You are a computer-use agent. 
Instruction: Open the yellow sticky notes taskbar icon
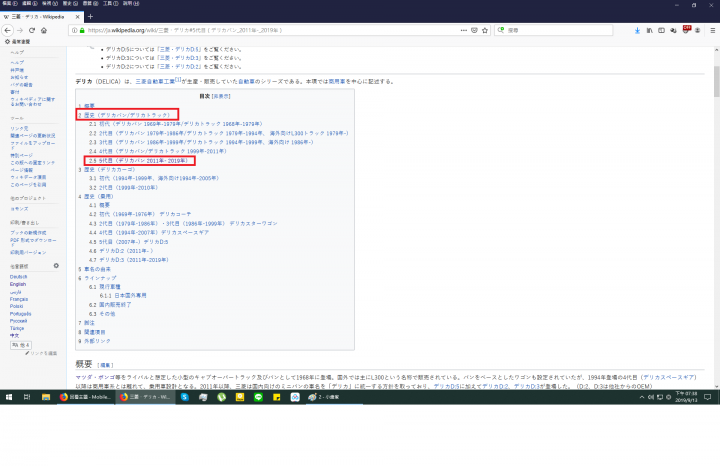pos(276,397)
